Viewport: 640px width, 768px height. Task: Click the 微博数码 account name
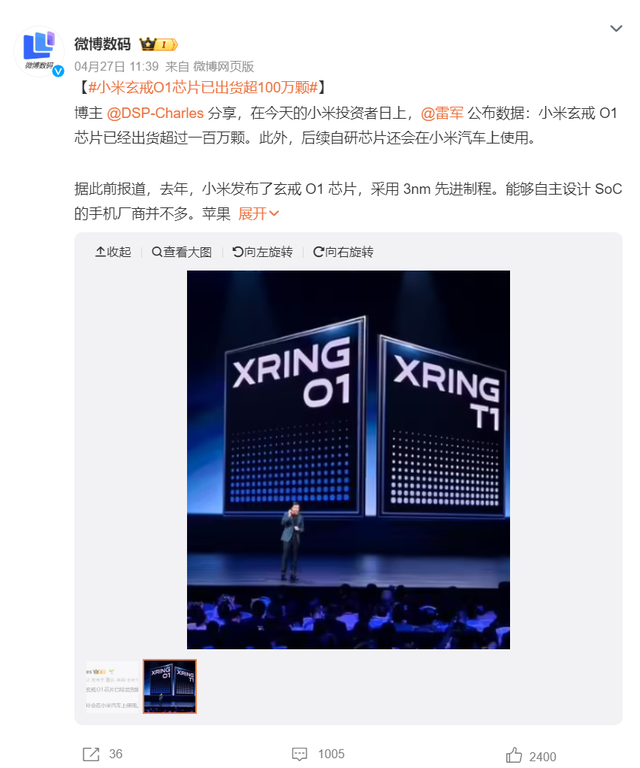coord(102,44)
